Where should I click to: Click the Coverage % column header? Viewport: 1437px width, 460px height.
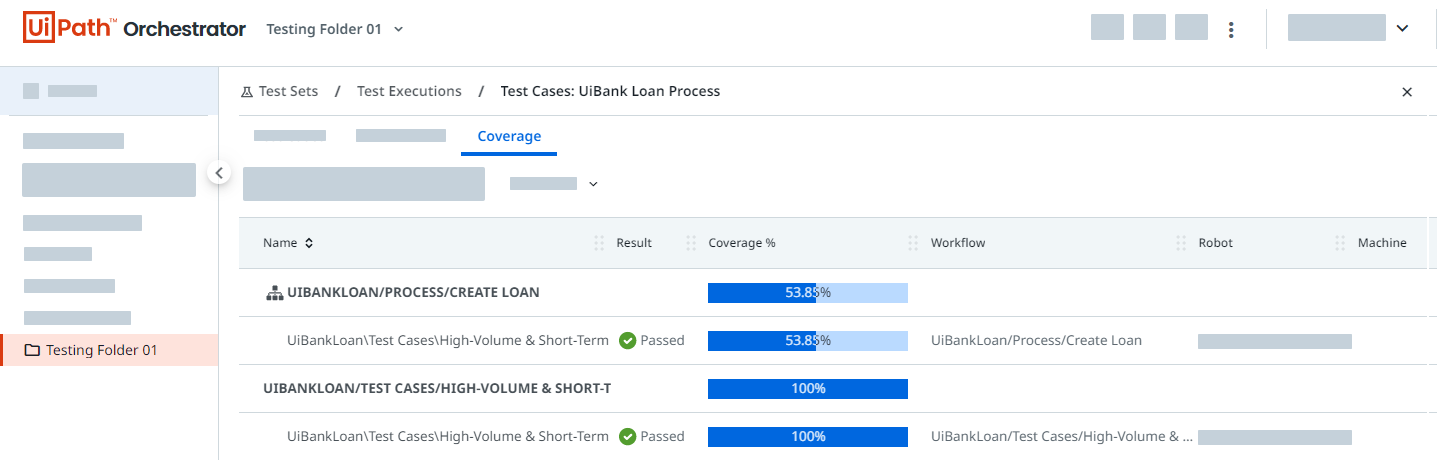click(x=742, y=243)
